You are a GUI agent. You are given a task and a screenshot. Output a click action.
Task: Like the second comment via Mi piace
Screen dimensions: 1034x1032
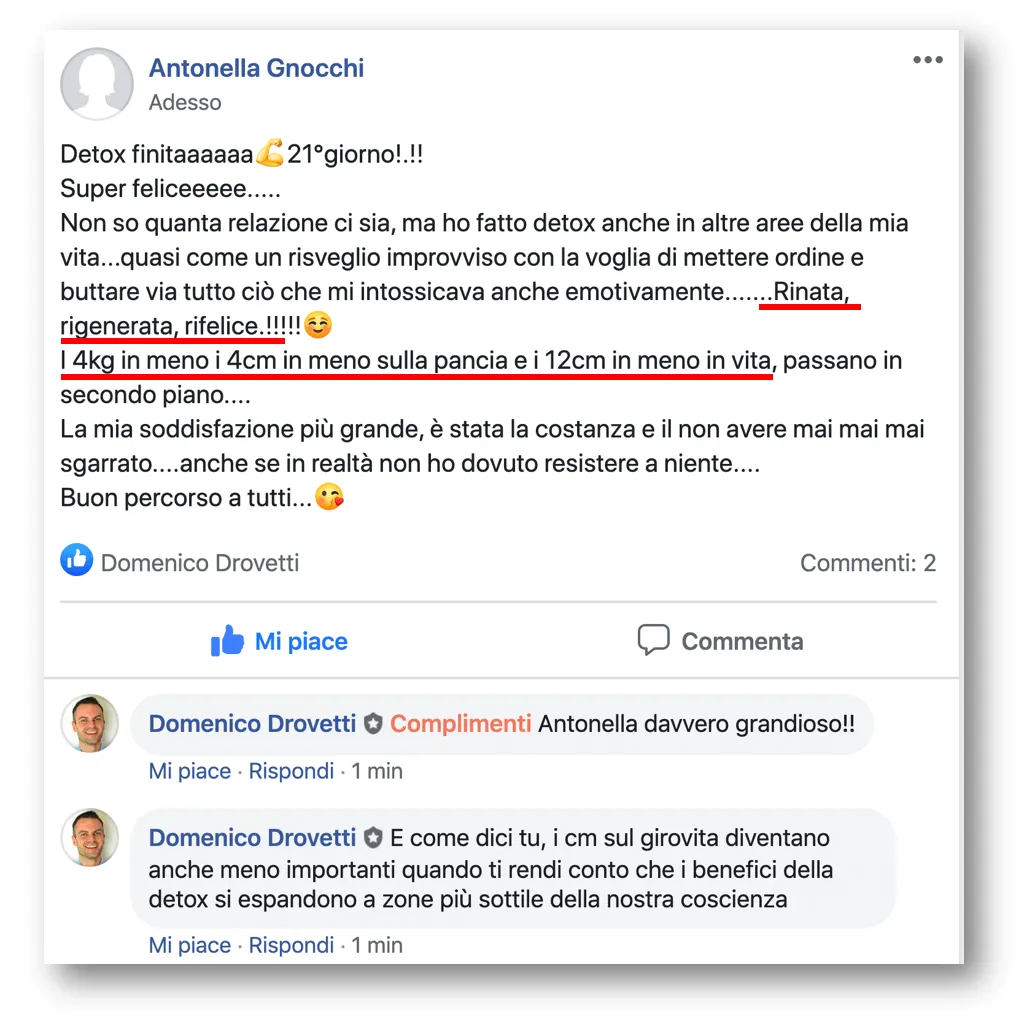[x=190, y=945]
